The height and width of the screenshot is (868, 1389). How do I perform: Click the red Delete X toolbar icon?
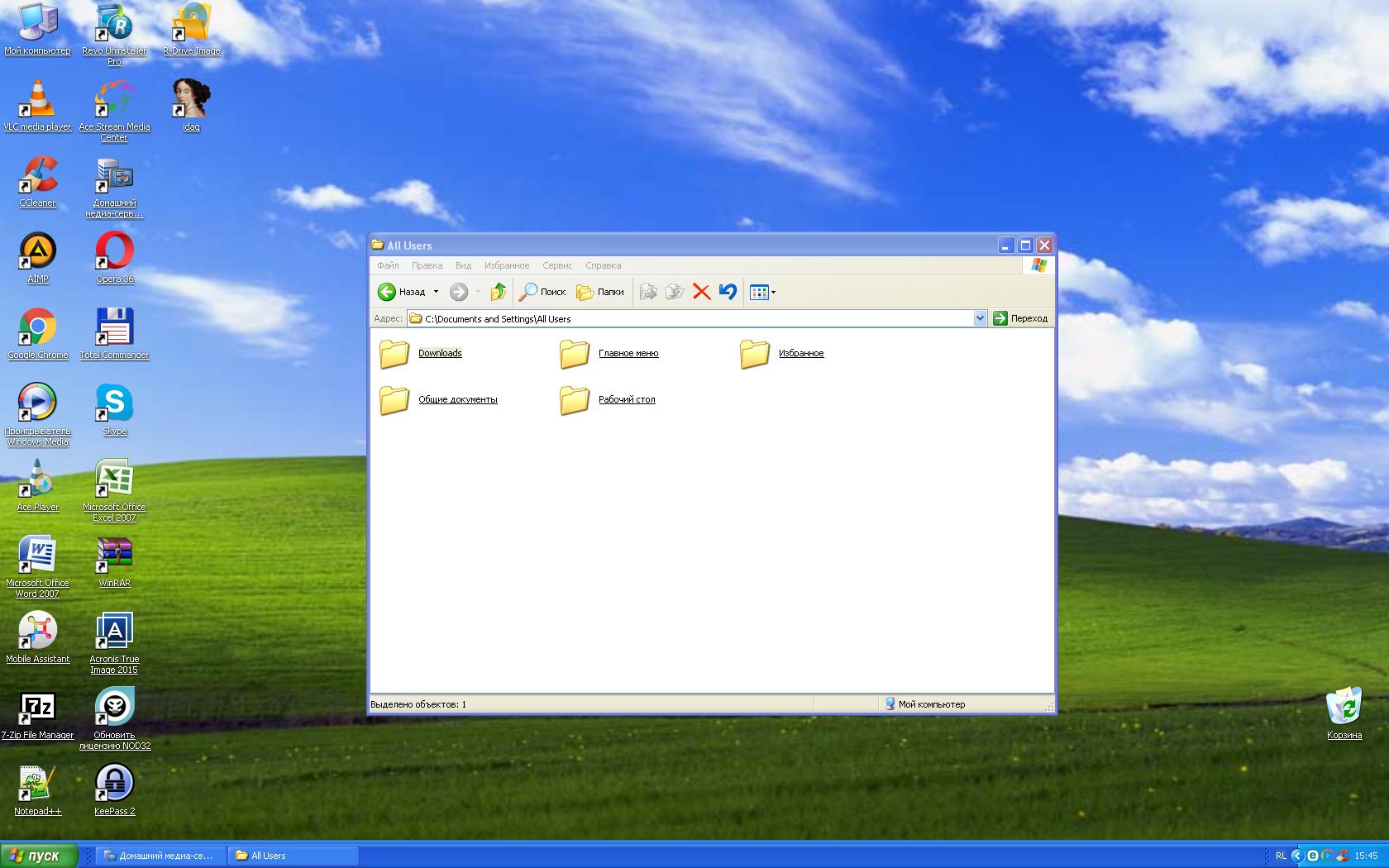tap(701, 292)
